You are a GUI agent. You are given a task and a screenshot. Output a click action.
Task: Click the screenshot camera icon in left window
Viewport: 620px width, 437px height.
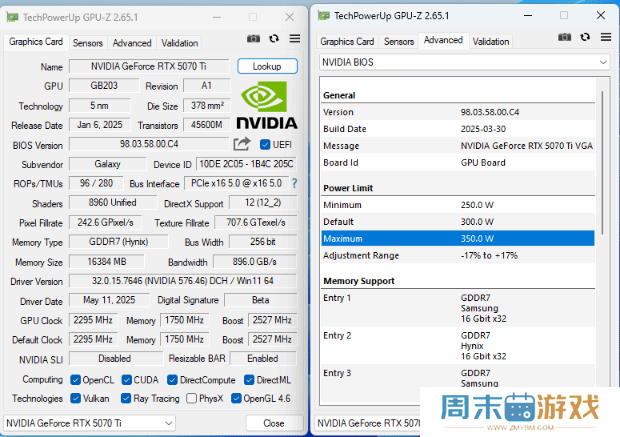coord(254,39)
